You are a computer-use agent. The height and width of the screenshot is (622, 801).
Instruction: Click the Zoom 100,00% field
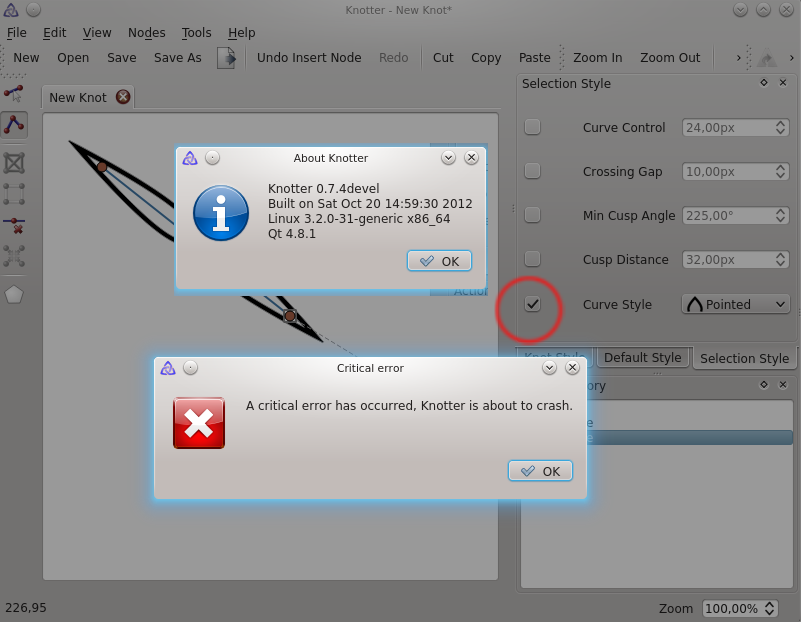click(x=740, y=608)
